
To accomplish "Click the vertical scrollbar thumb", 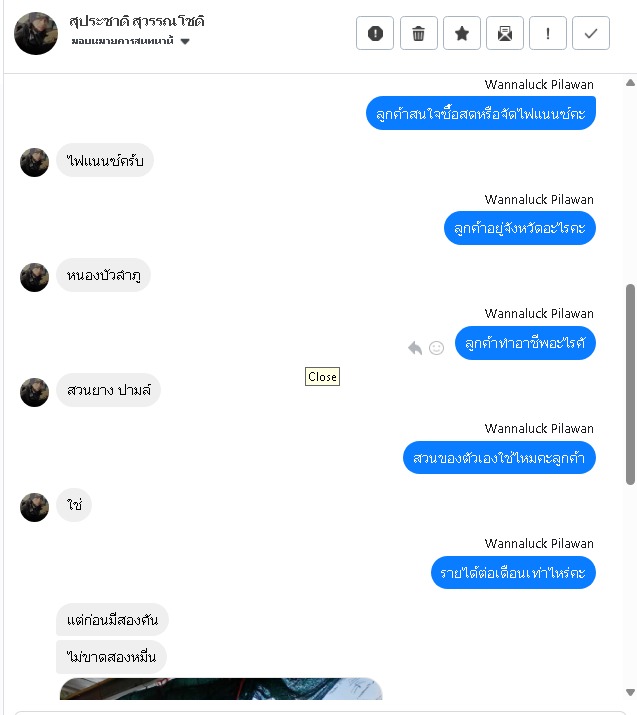I will point(630,384).
